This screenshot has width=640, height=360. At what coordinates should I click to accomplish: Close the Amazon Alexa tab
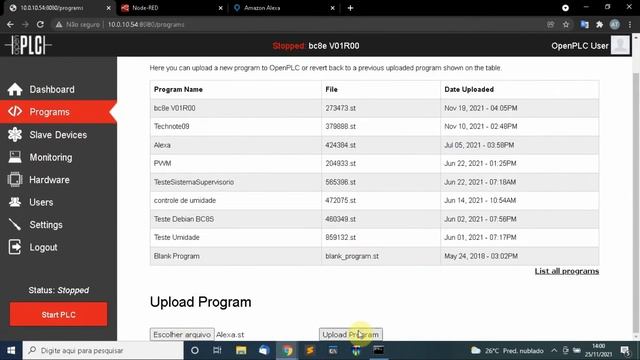click(332, 8)
